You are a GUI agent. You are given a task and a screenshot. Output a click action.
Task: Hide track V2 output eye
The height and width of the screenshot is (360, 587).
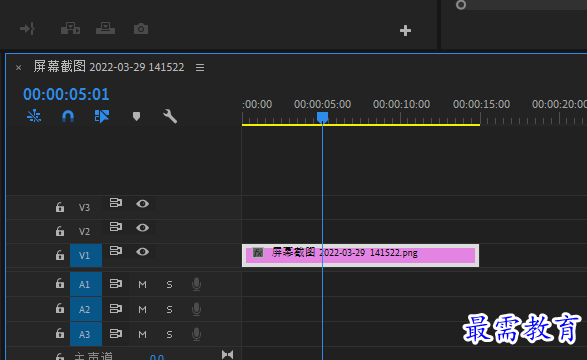point(142,228)
